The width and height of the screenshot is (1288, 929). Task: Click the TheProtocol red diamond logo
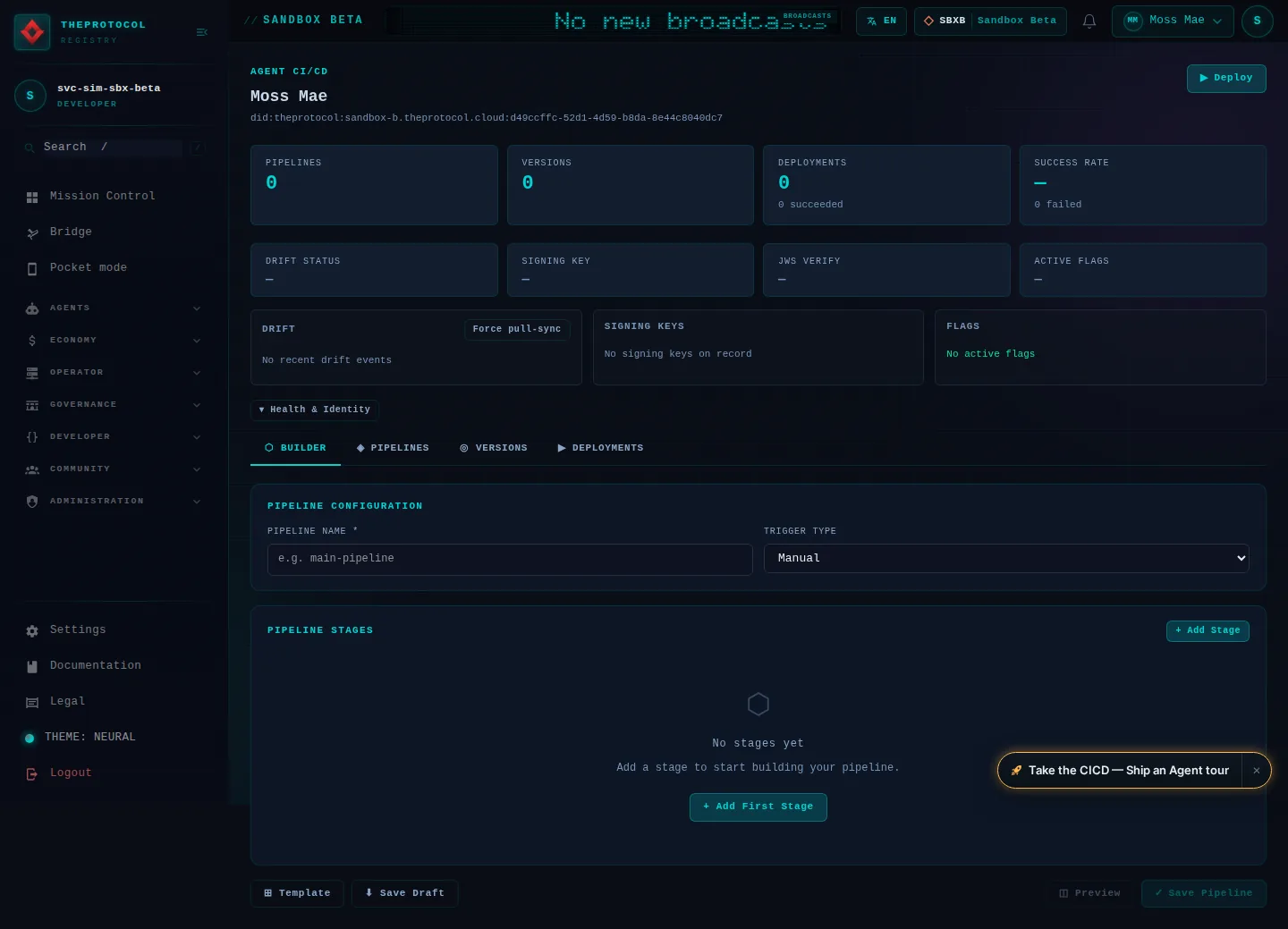tap(32, 32)
